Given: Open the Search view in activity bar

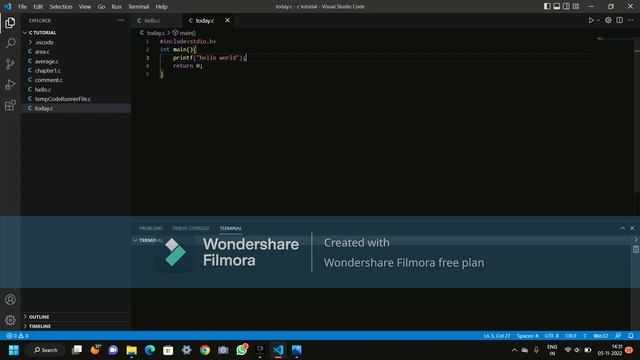Looking at the screenshot, I should [10, 43].
